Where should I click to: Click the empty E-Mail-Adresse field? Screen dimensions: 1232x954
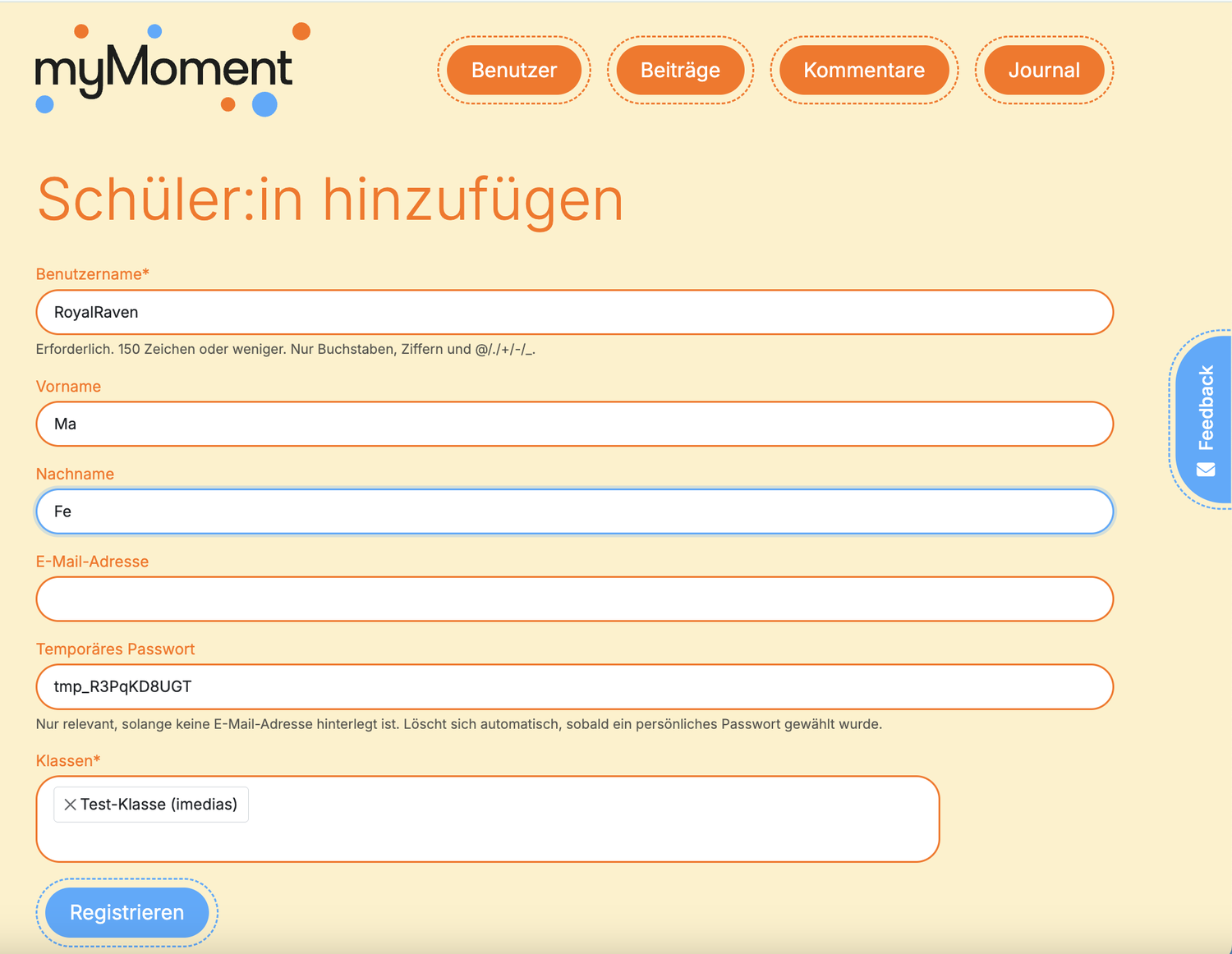[574, 599]
